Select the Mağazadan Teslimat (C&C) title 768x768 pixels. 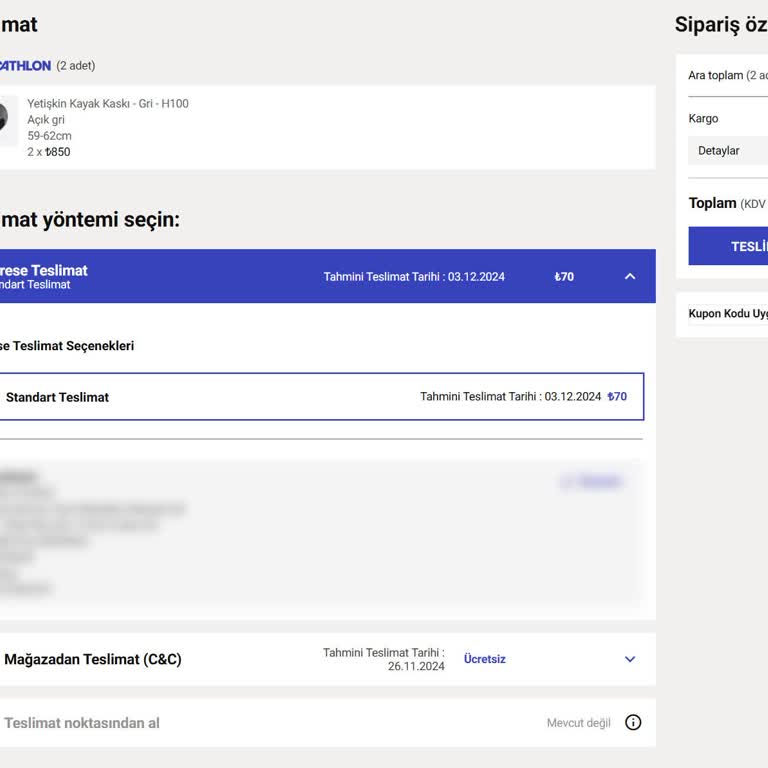pyautogui.click(x=93, y=660)
